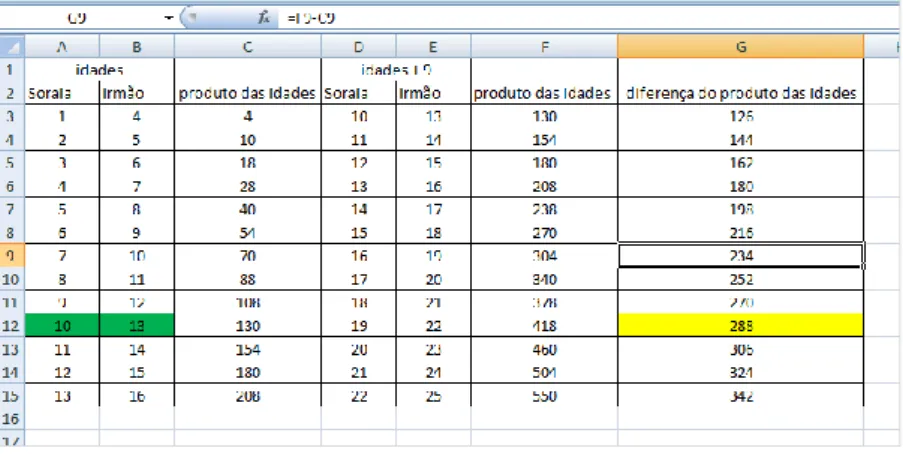Click cell with value 418
903x454 pixels.
[544, 326]
